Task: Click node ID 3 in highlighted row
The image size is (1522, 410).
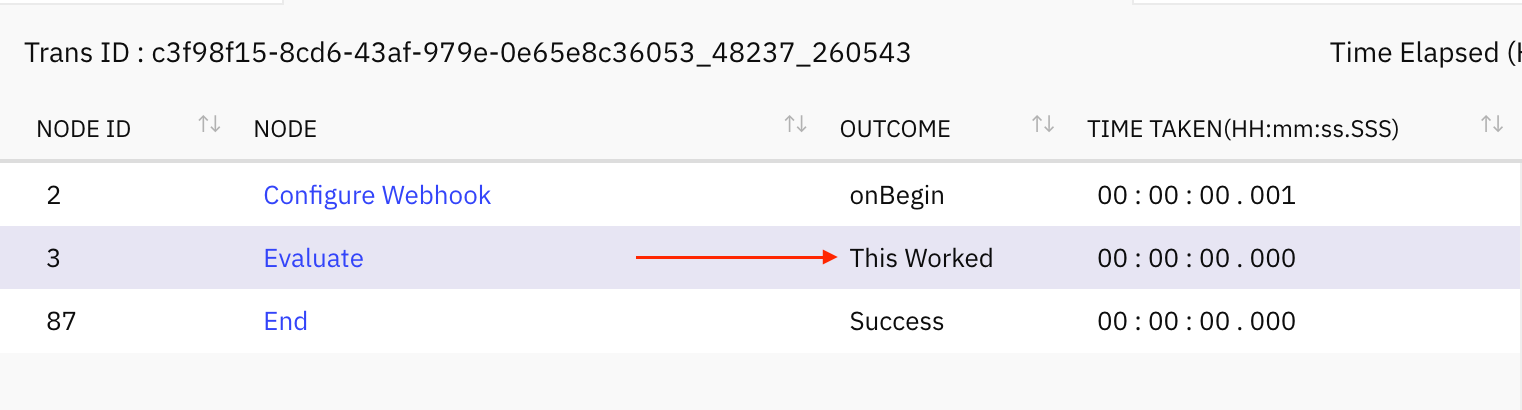Action: point(53,258)
